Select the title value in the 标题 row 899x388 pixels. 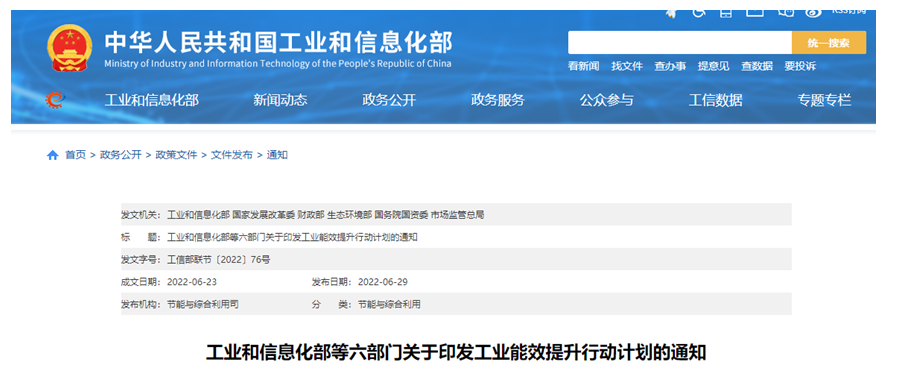point(292,237)
